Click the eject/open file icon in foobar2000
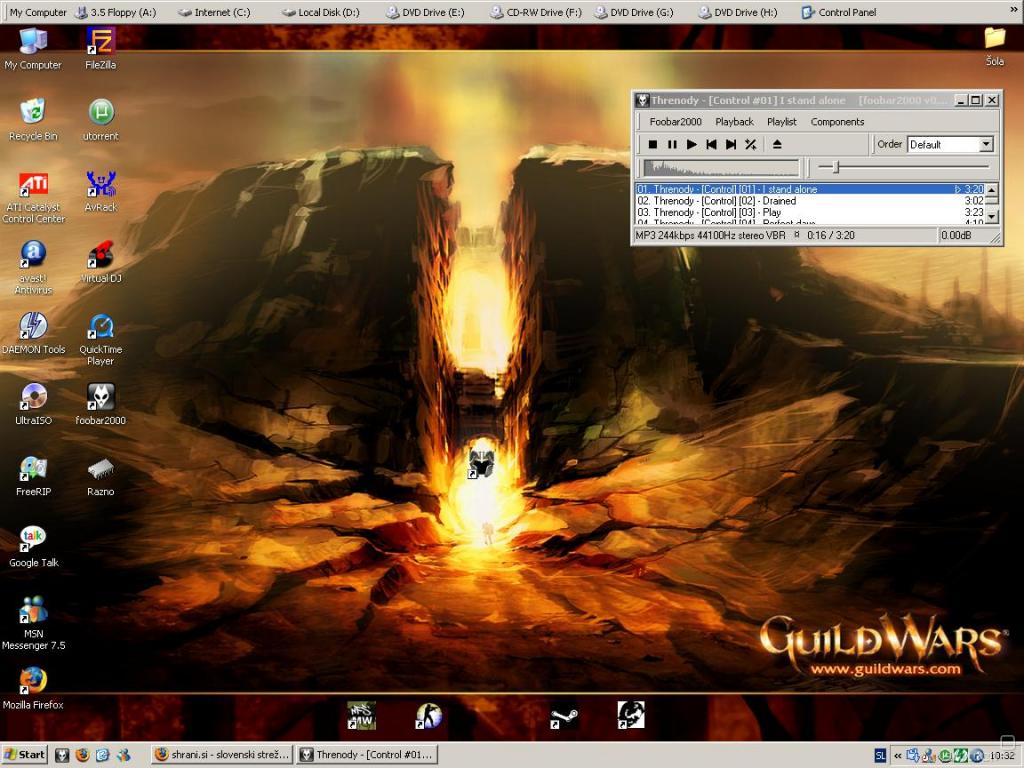1024x768 pixels. point(777,144)
